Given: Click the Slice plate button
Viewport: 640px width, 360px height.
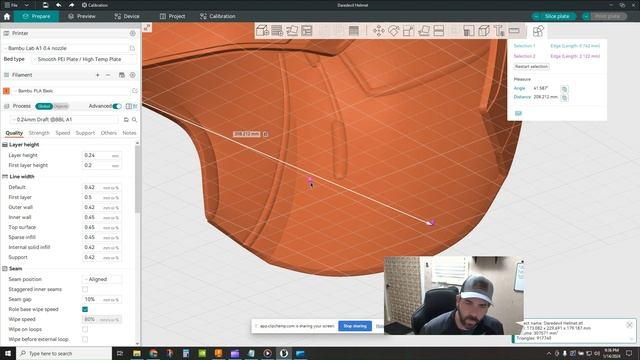Looking at the screenshot, I should tap(557, 16).
